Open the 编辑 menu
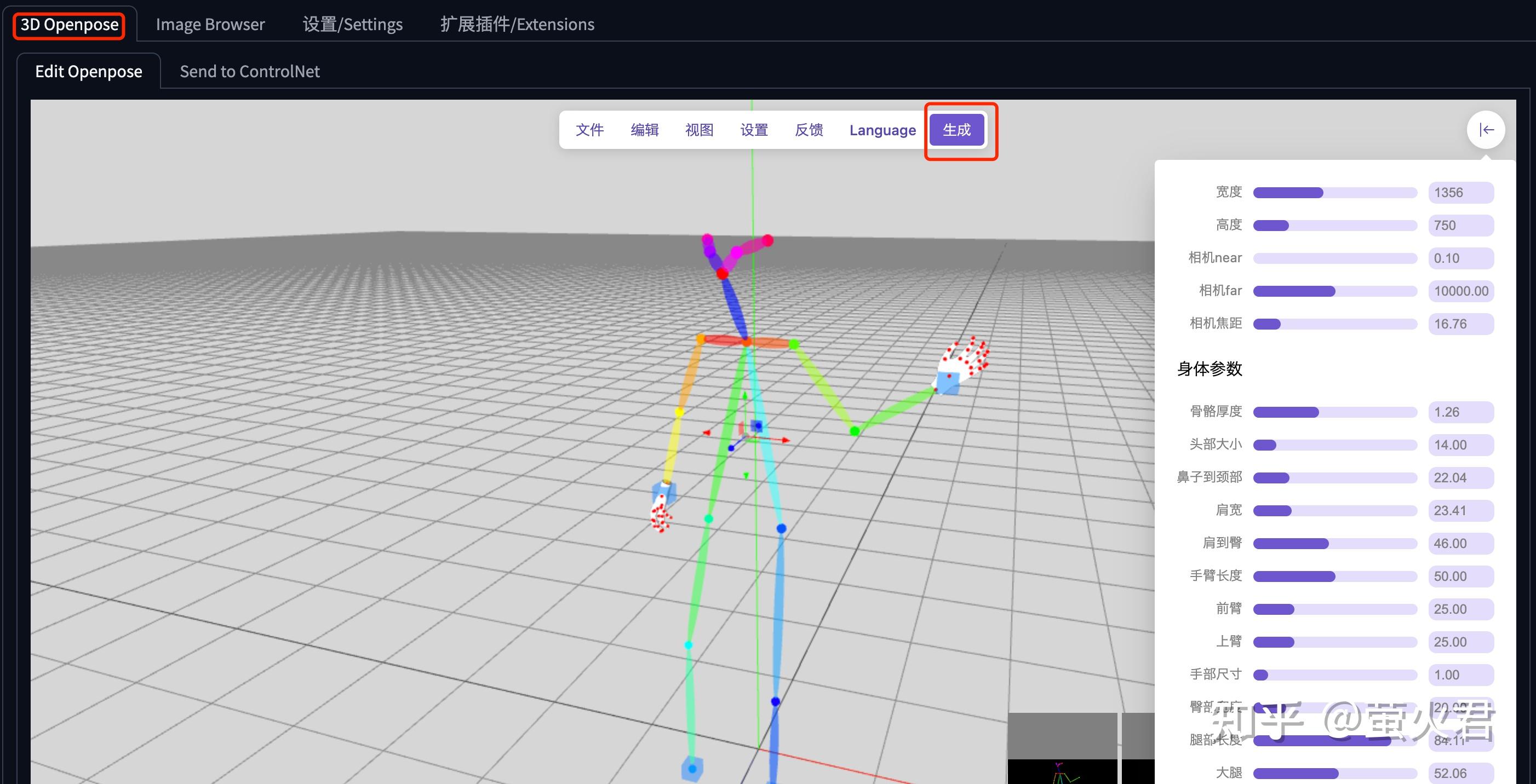This screenshot has height=784, width=1536. pos(645,130)
